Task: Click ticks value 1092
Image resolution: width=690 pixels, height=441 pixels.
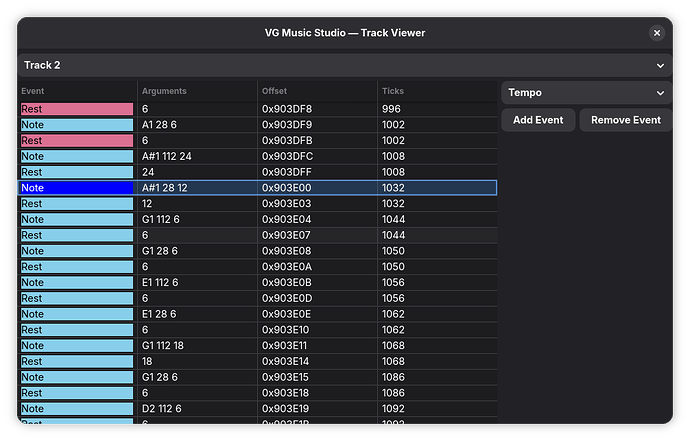Action: coord(393,409)
